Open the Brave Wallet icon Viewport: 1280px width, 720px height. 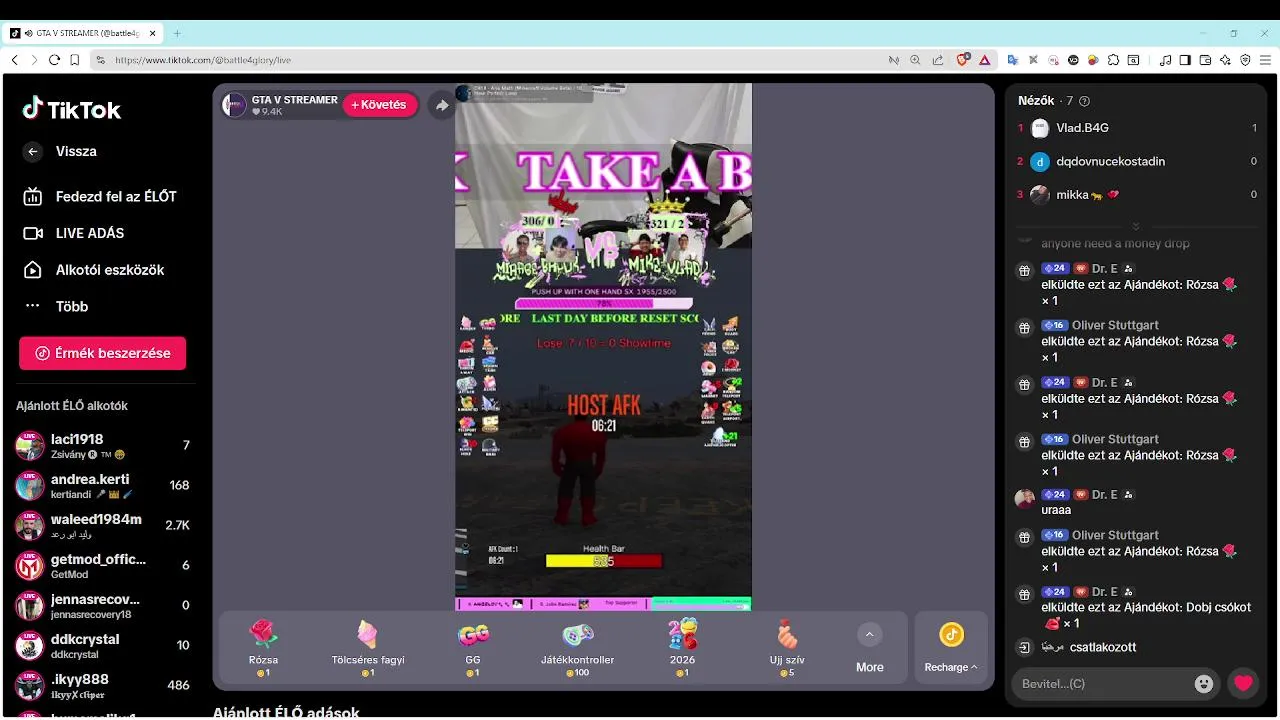[1205, 60]
